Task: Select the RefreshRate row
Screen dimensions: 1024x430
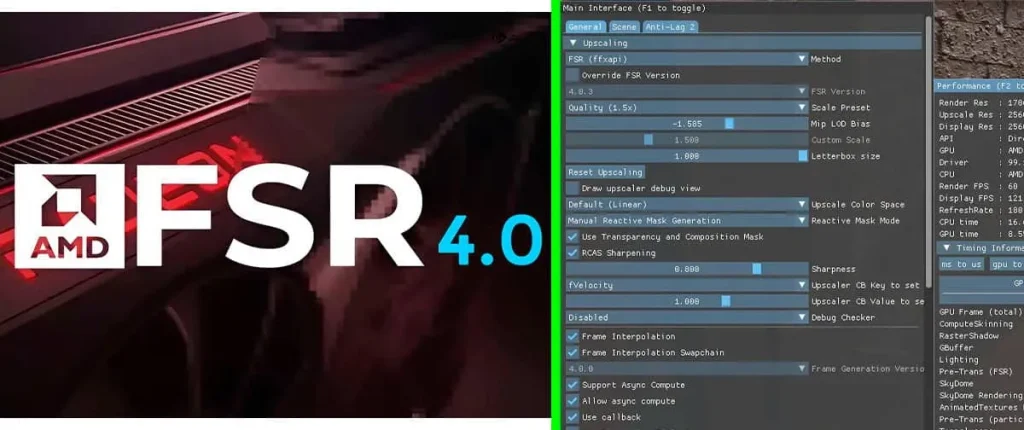Action: (x=981, y=210)
